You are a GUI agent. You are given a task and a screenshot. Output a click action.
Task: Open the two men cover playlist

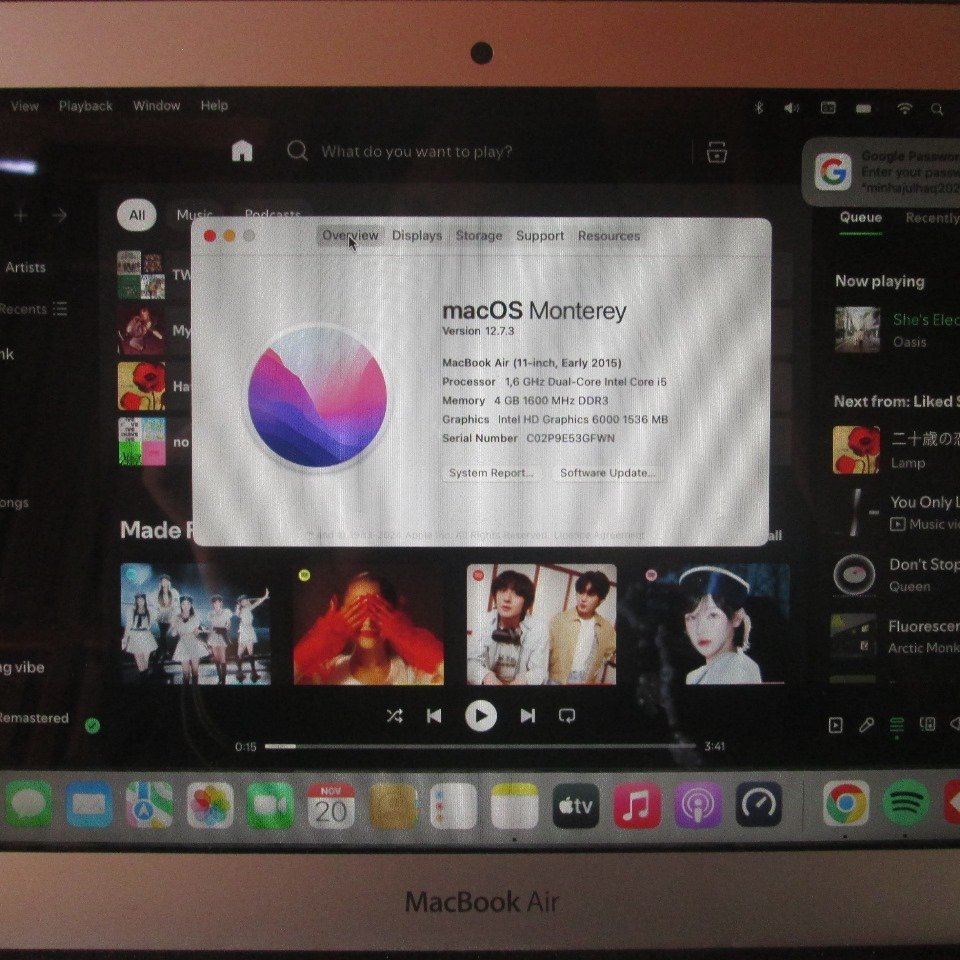[542, 623]
